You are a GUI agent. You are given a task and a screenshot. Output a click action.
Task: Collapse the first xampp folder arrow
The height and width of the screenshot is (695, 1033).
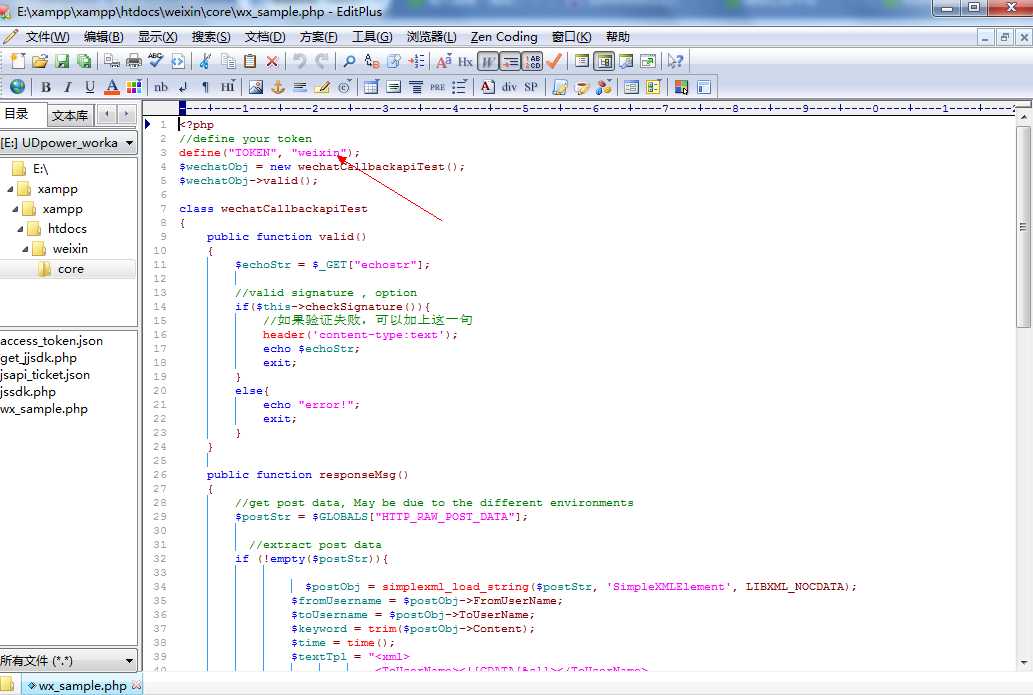[x=10, y=189]
